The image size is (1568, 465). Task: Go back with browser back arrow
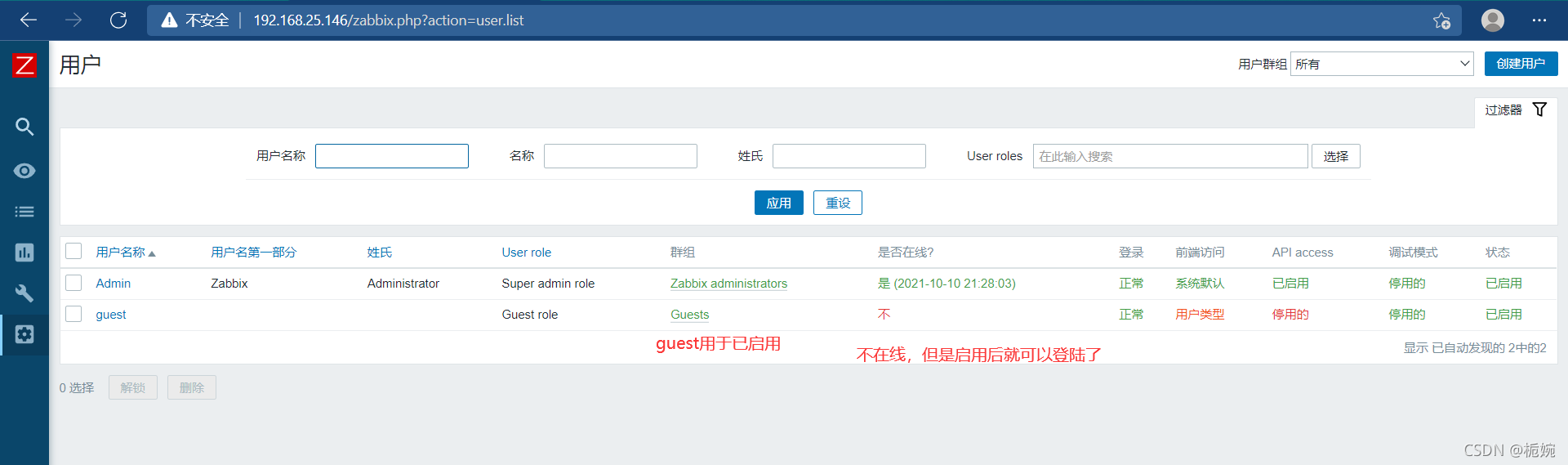point(29,20)
